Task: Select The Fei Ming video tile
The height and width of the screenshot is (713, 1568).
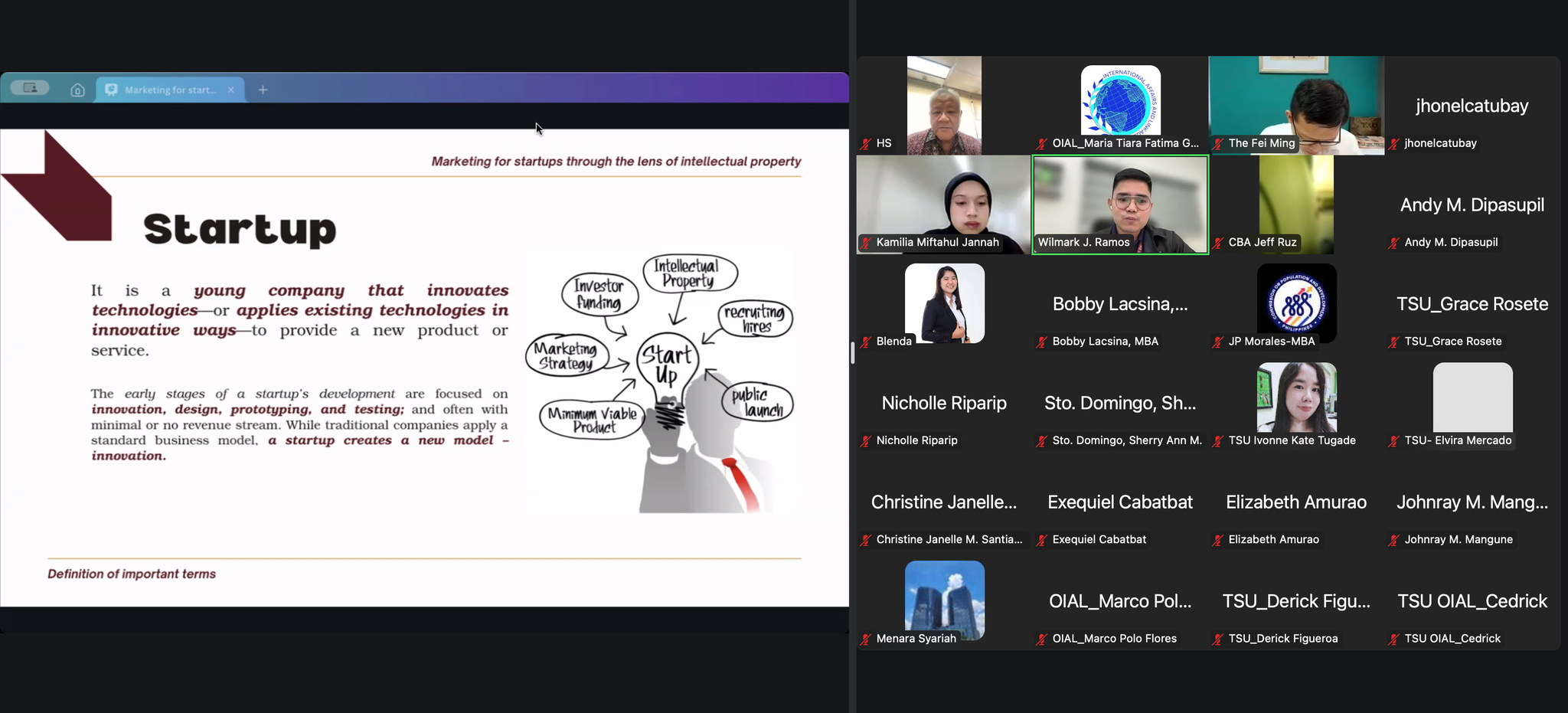Action: click(1296, 106)
